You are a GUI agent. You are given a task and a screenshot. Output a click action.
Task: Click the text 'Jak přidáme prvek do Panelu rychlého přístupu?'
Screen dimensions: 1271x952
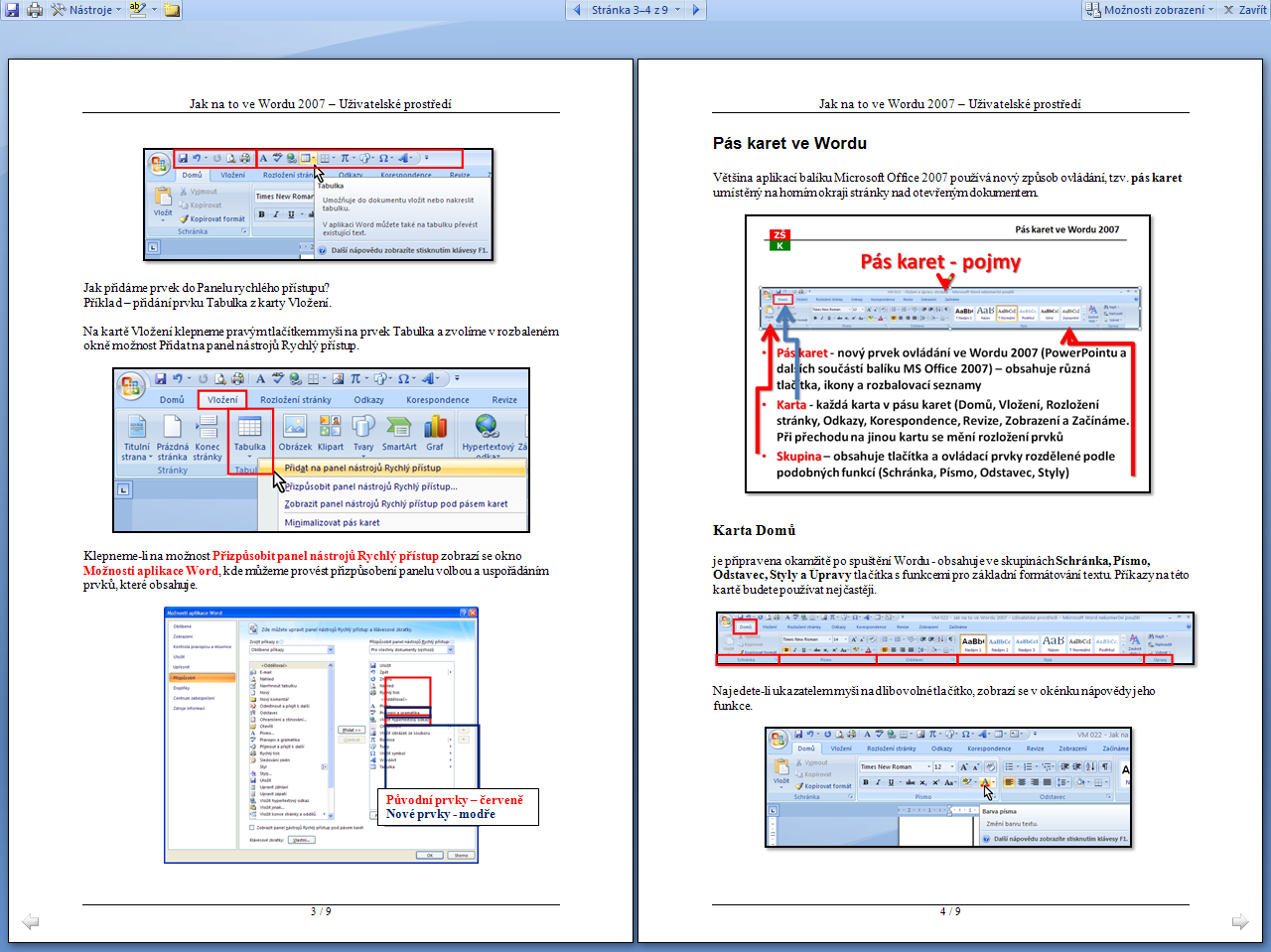[x=207, y=288]
